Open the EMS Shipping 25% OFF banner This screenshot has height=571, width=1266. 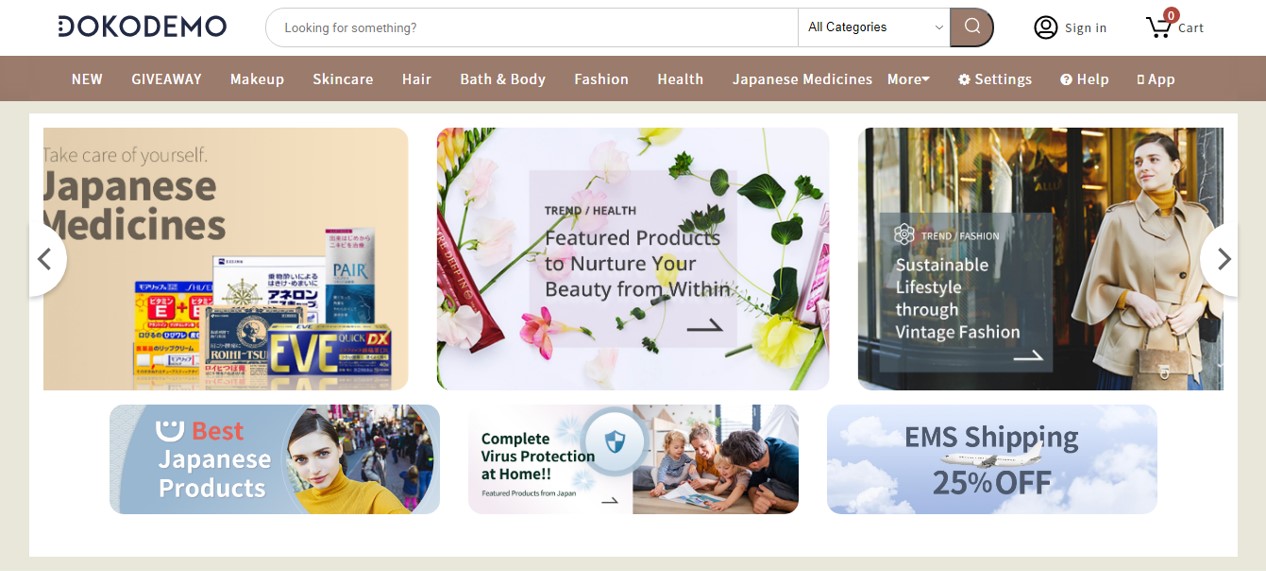pyautogui.click(x=992, y=459)
